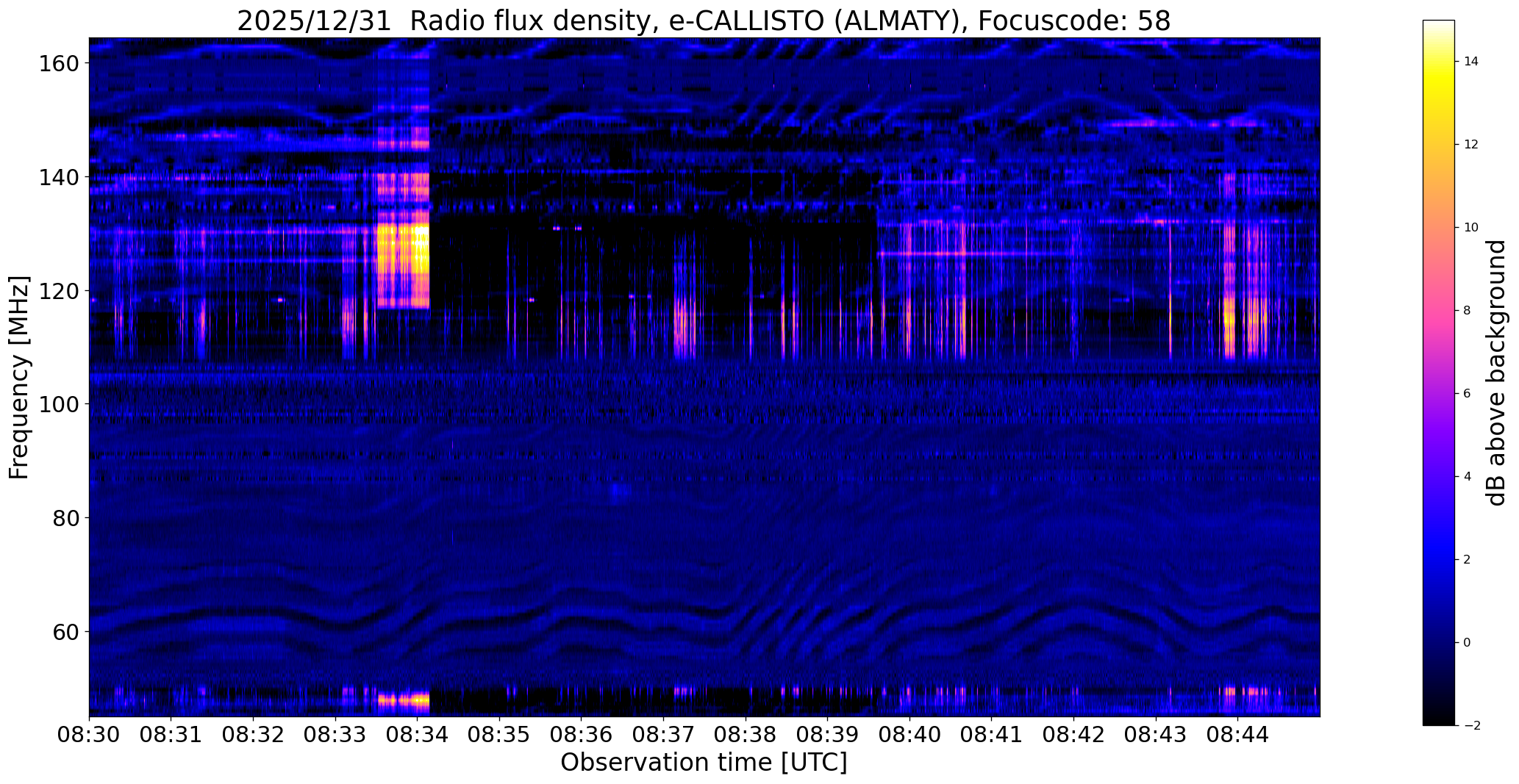Click the 08:32 time tick label
The image size is (1519, 784).
[x=253, y=735]
